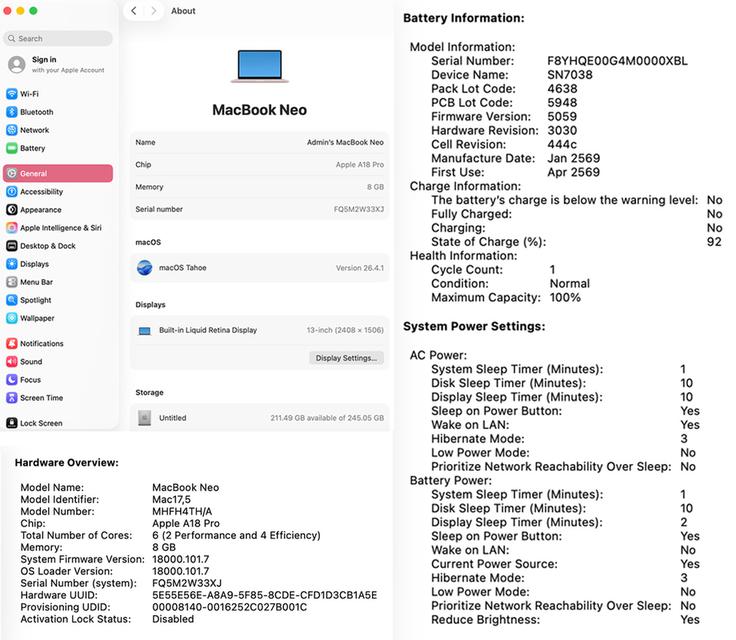Open the Accessibility icon in sidebar
The height and width of the screenshot is (640, 736).
point(12,192)
